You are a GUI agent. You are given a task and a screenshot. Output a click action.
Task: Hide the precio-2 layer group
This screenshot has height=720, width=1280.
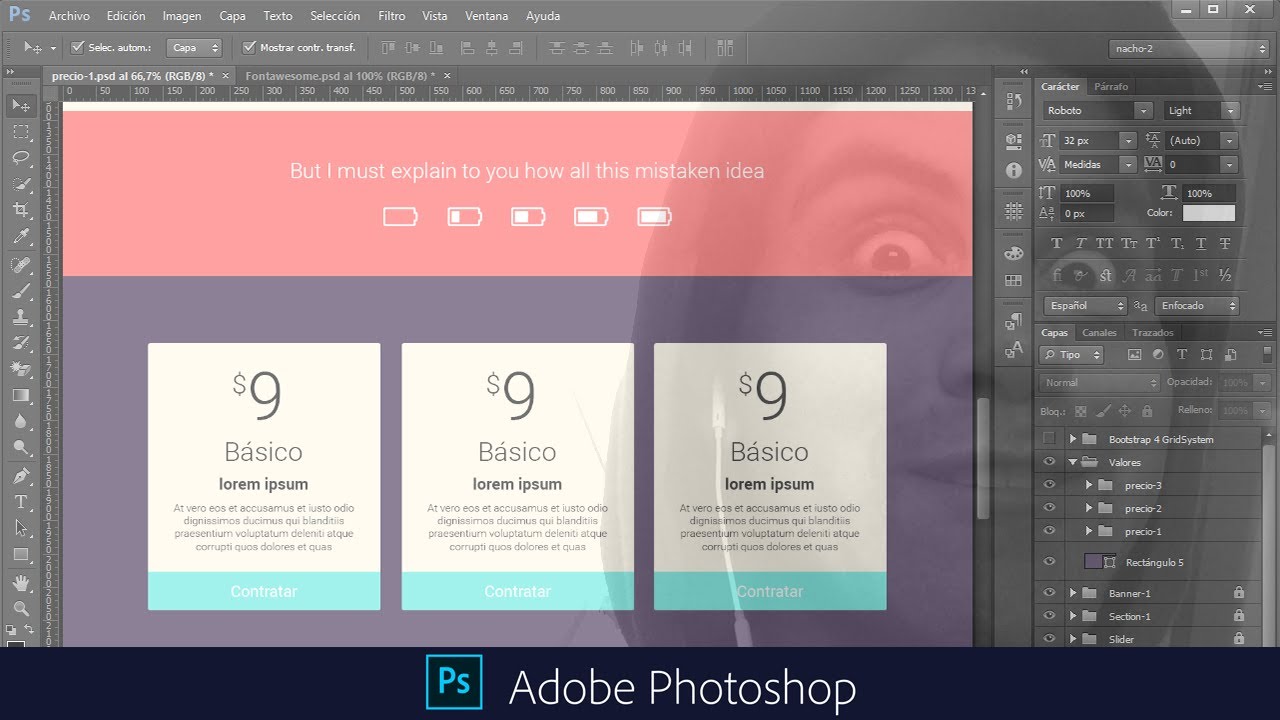click(1048, 508)
